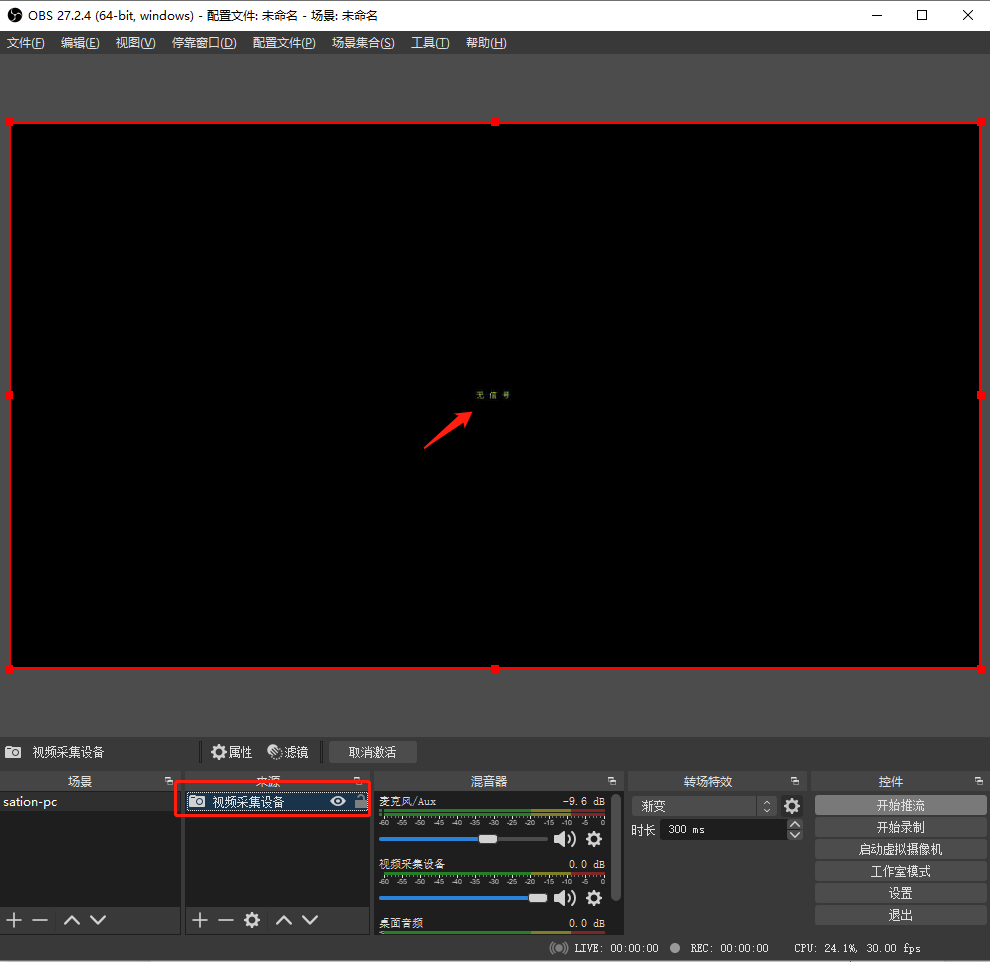This screenshot has height=962, width=990.
Task: Move the source up with the arrow icon
Action: (x=284, y=920)
